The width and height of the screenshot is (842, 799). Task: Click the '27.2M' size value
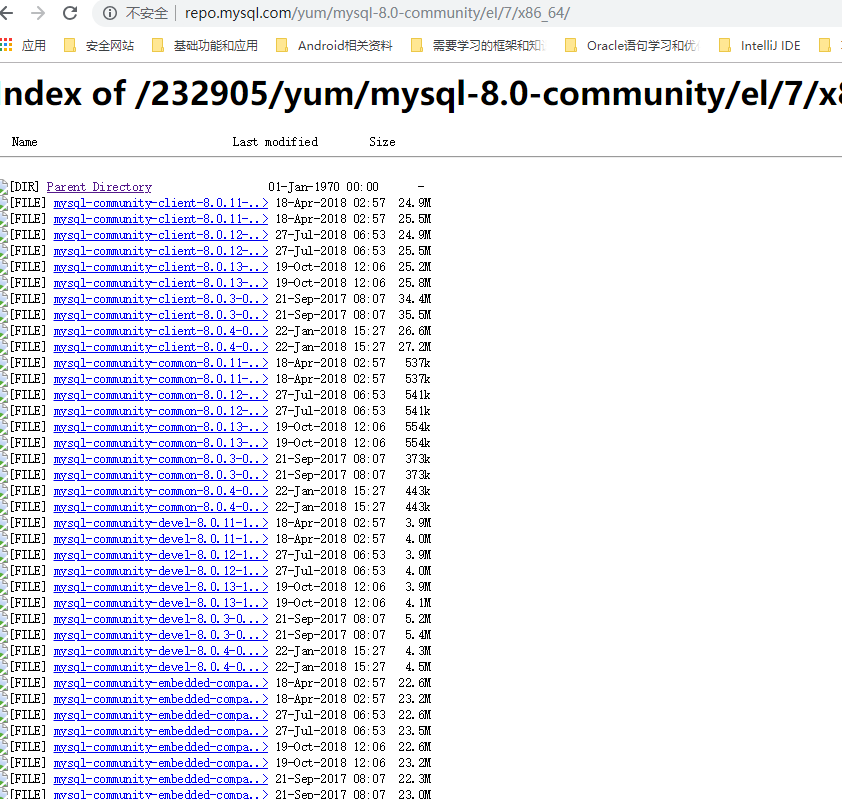(x=415, y=347)
